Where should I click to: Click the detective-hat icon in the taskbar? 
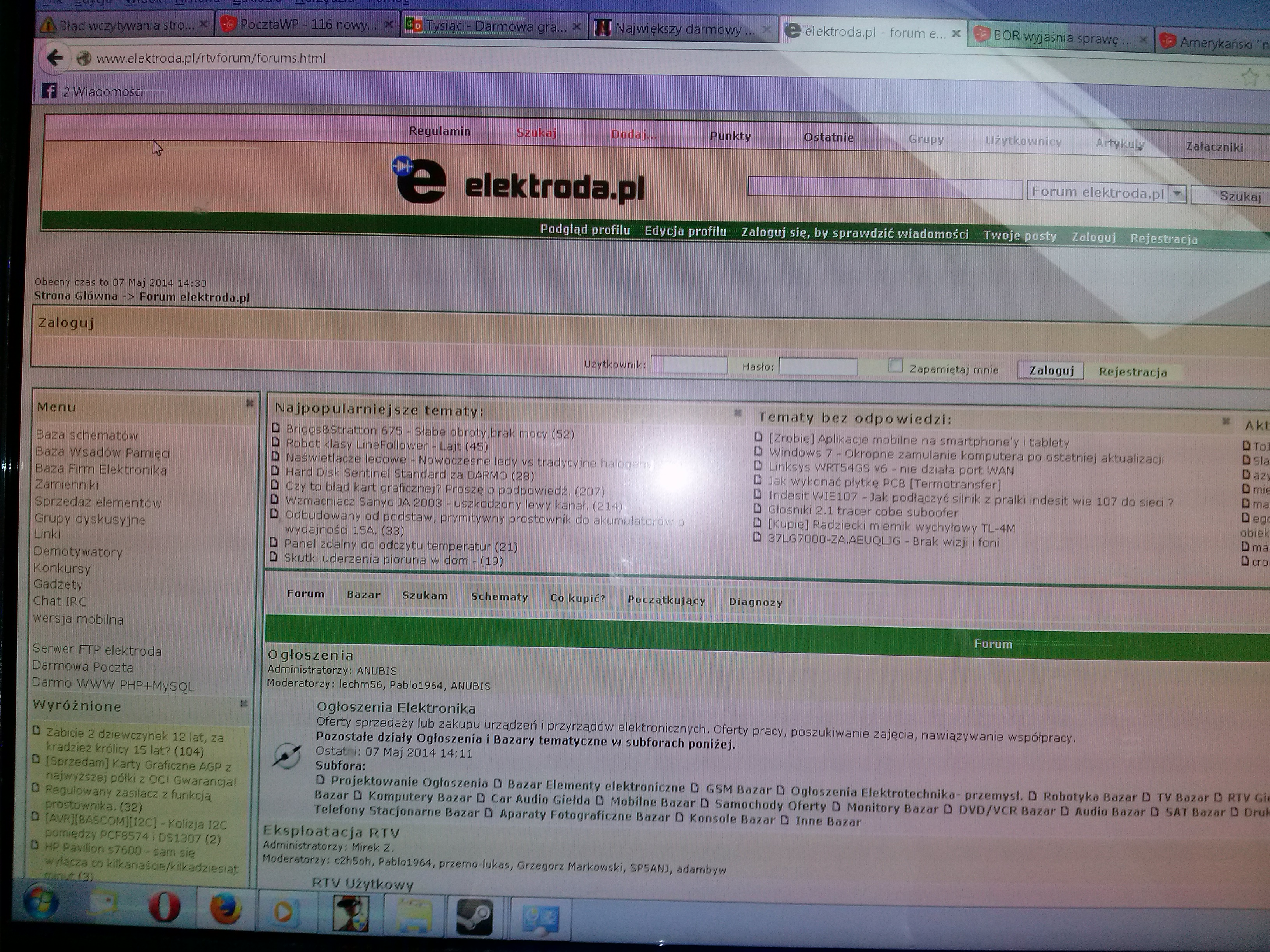coord(351,913)
